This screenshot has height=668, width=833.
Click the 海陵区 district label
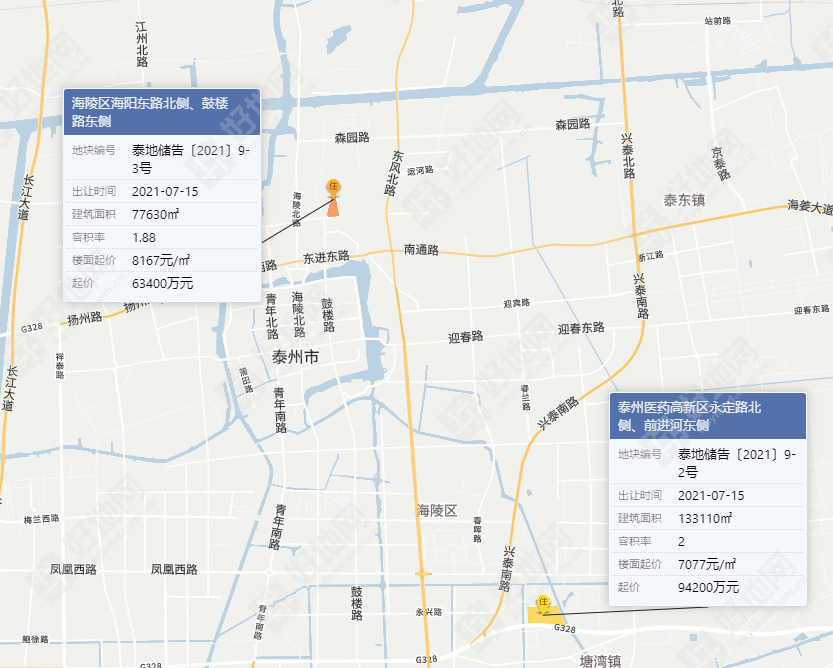click(437, 511)
